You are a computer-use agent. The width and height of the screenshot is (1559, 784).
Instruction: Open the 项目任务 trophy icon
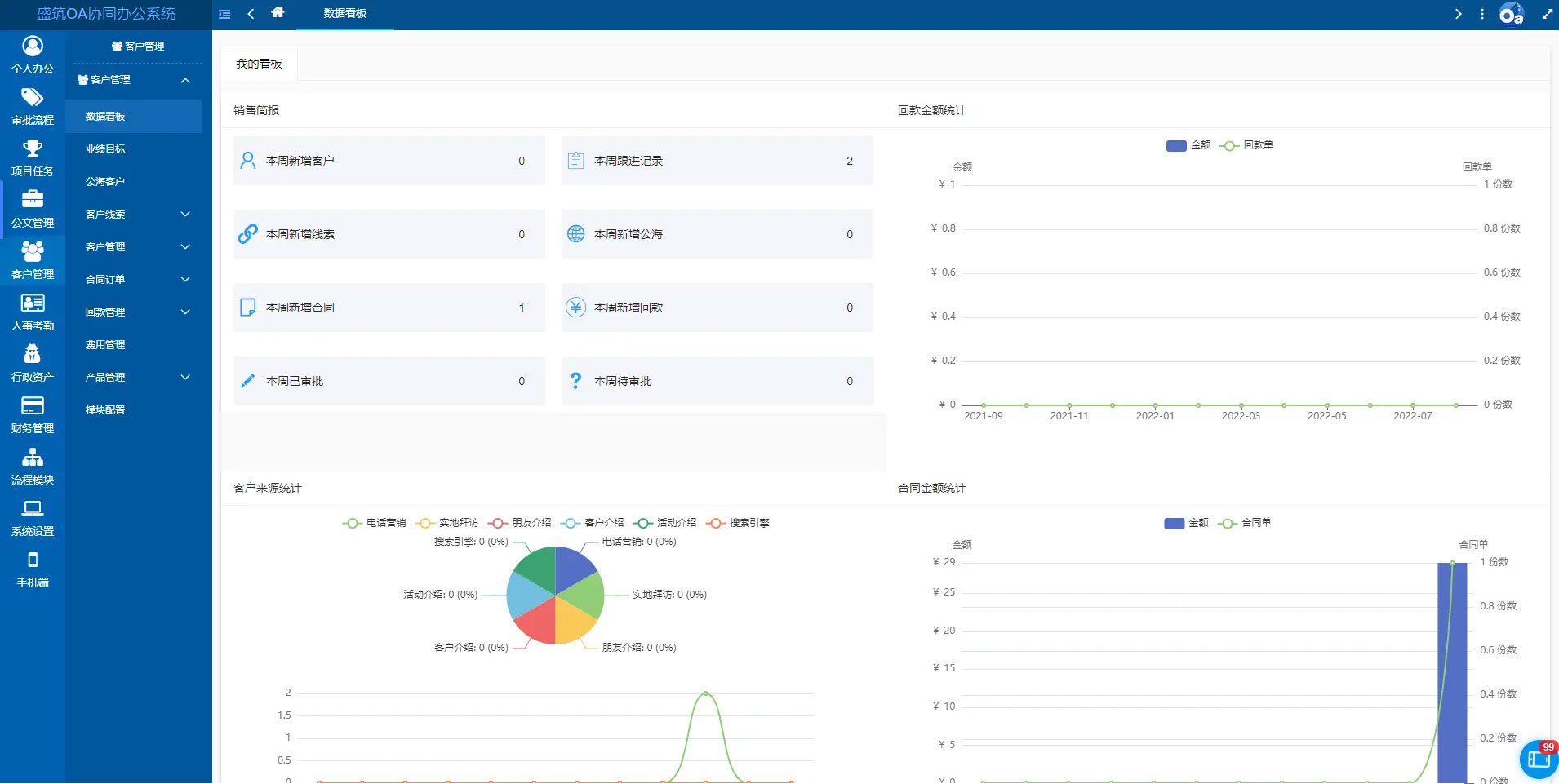(x=33, y=149)
